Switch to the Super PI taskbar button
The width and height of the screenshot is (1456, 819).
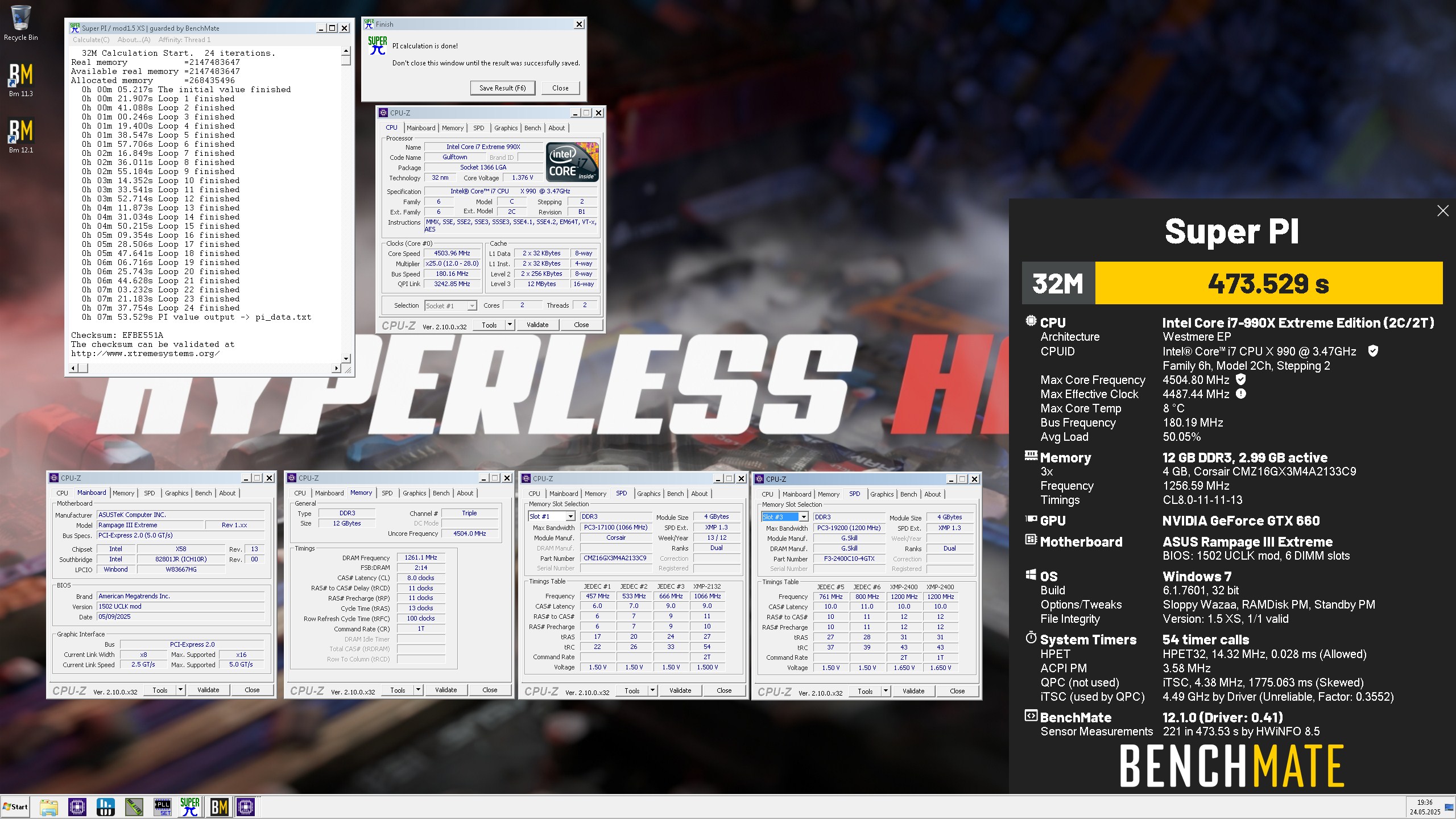coord(190,806)
